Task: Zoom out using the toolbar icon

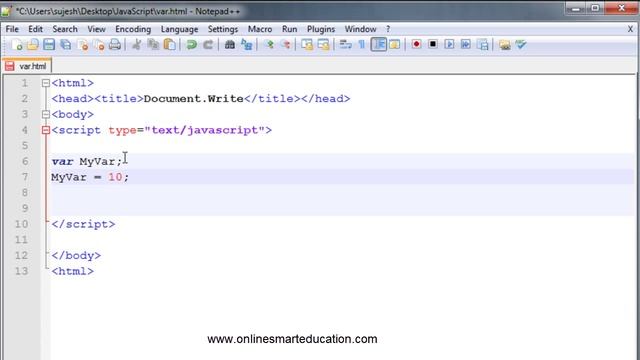Action: point(286,44)
